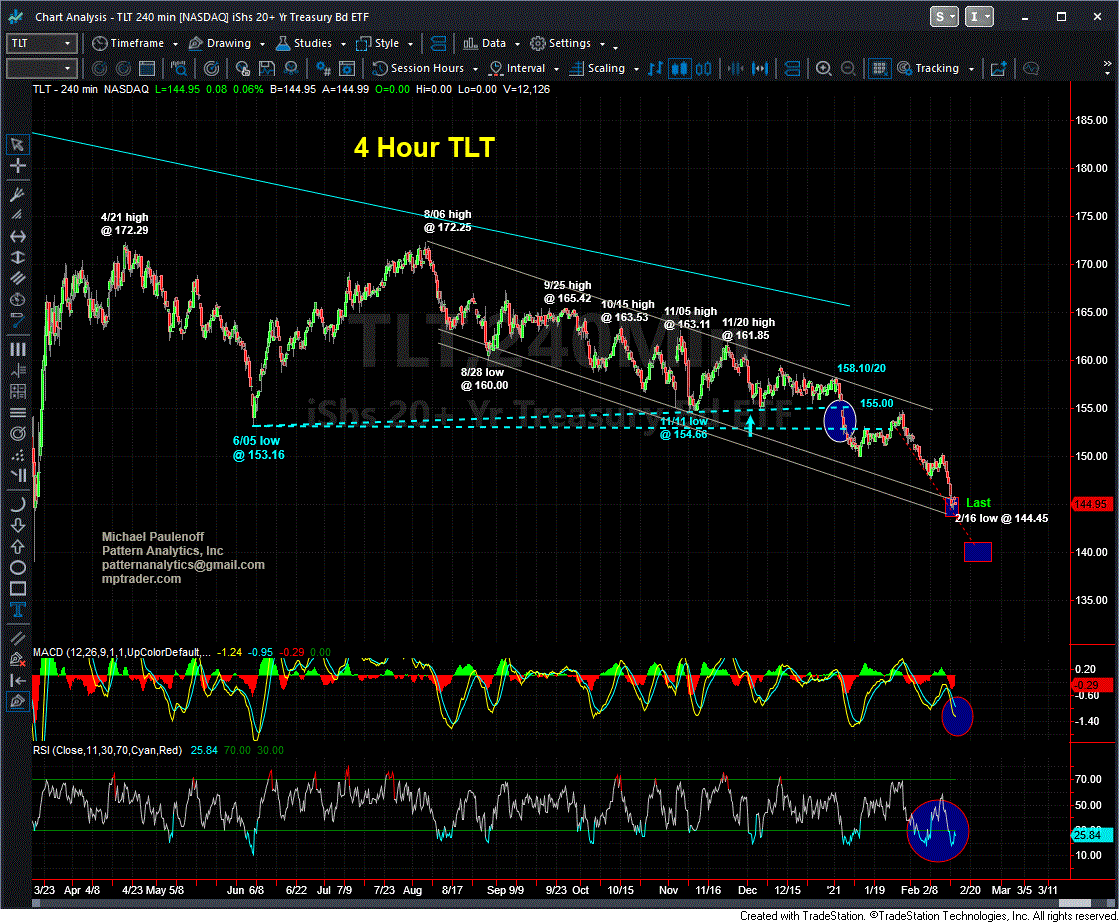Select the text annotation tool

[17, 610]
